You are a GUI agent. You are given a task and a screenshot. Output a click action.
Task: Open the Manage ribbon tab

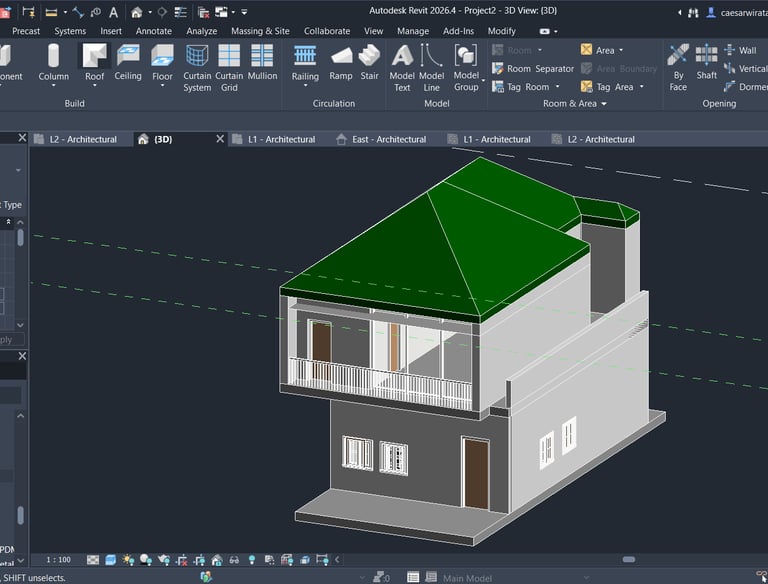(x=413, y=31)
